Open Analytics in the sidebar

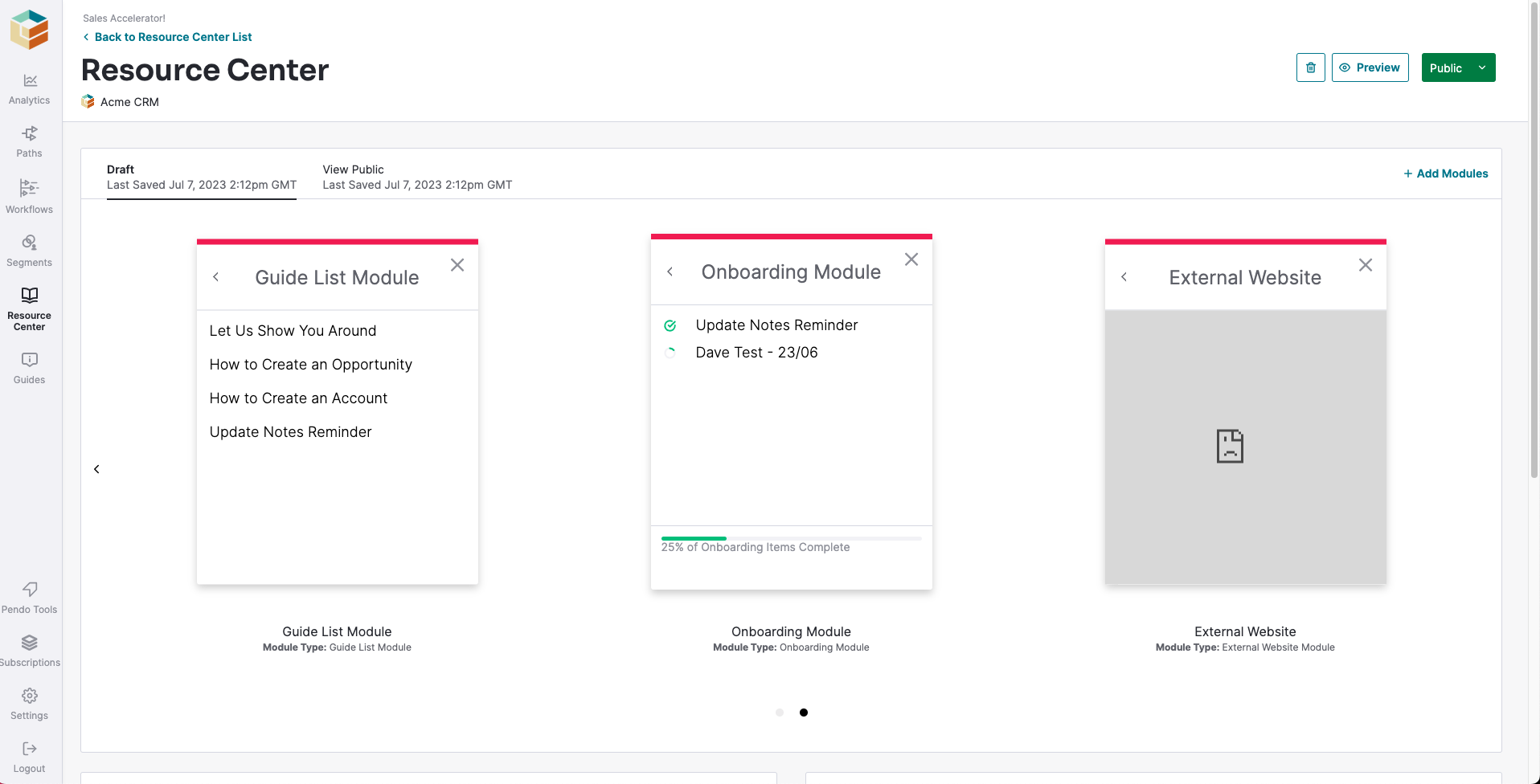pos(30,89)
